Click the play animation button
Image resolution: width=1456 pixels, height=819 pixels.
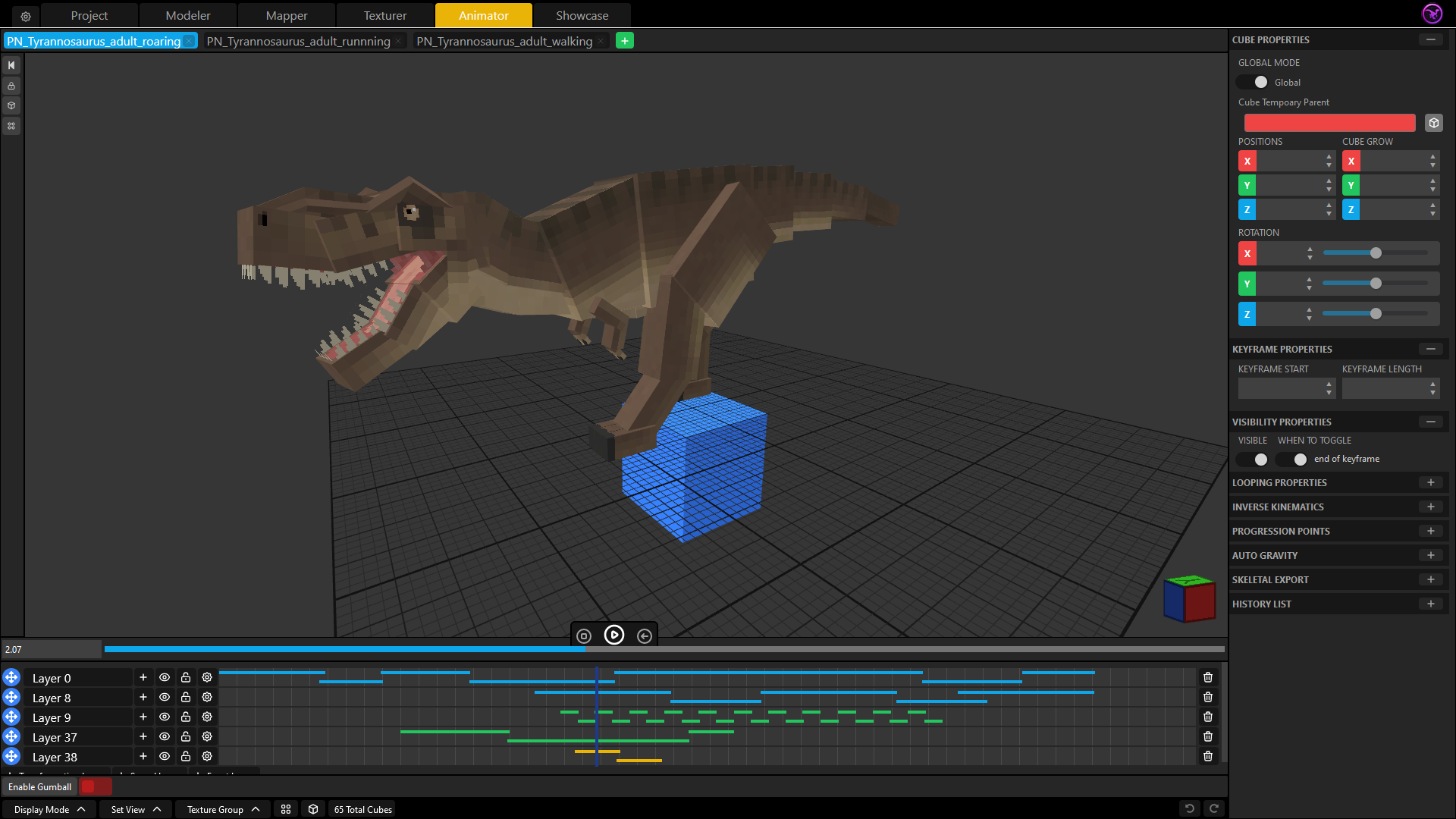[613, 635]
